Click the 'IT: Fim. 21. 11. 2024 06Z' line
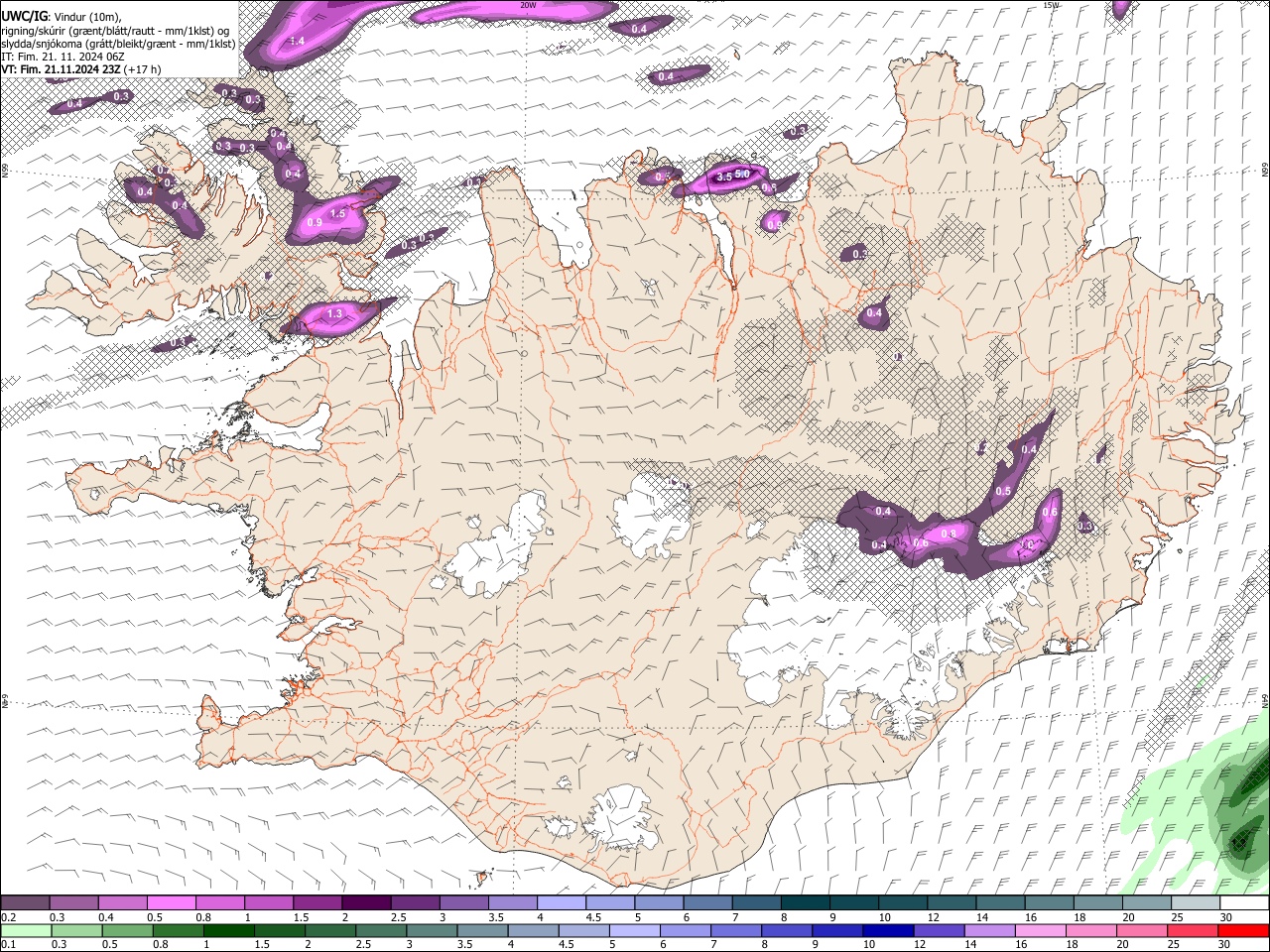1270x952 pixels. 63,57
